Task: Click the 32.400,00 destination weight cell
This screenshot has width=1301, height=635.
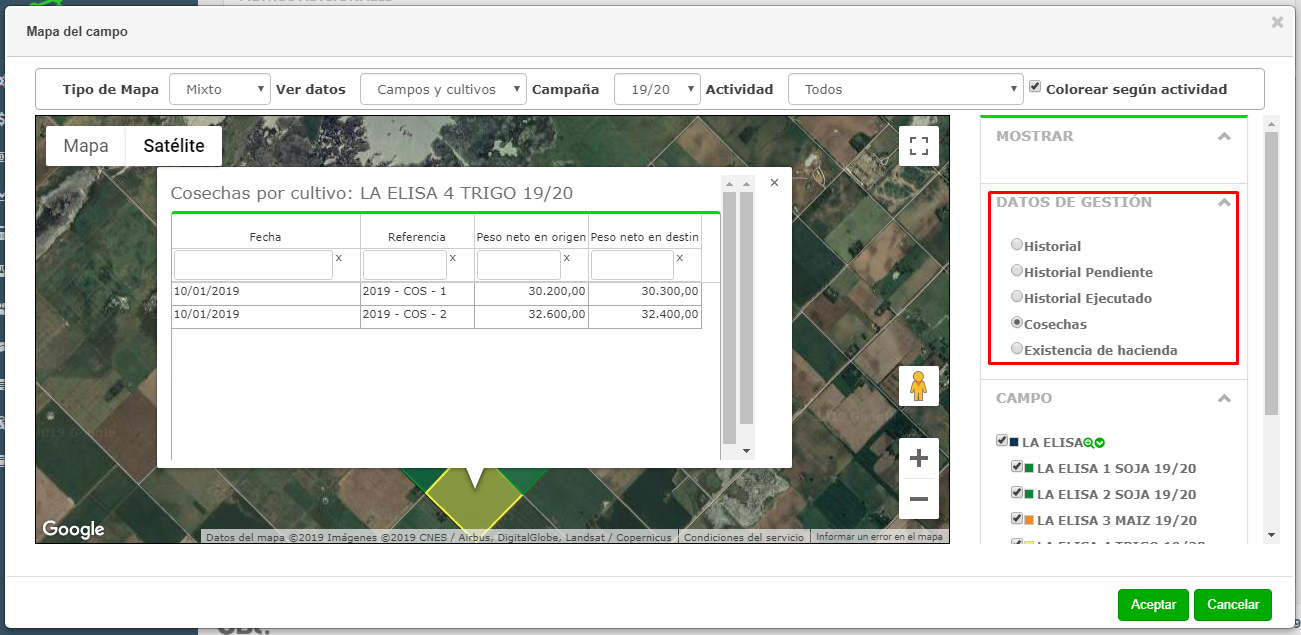Action: click(645, 315)
